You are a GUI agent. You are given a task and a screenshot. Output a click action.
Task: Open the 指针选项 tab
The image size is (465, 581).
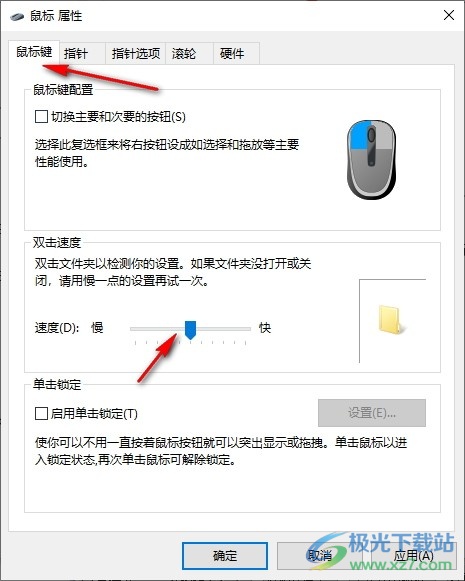point(136,54)
